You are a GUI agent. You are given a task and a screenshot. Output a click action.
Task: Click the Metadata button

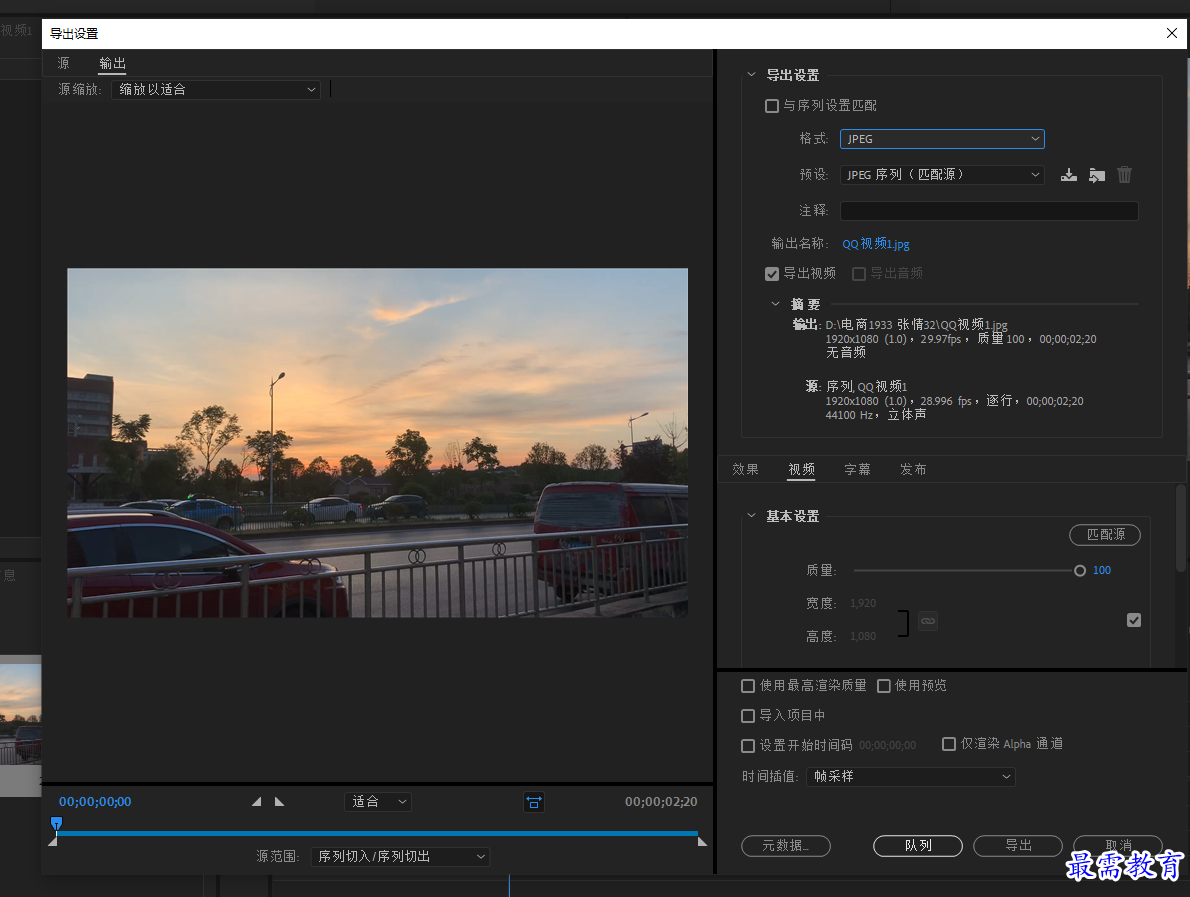785,845
